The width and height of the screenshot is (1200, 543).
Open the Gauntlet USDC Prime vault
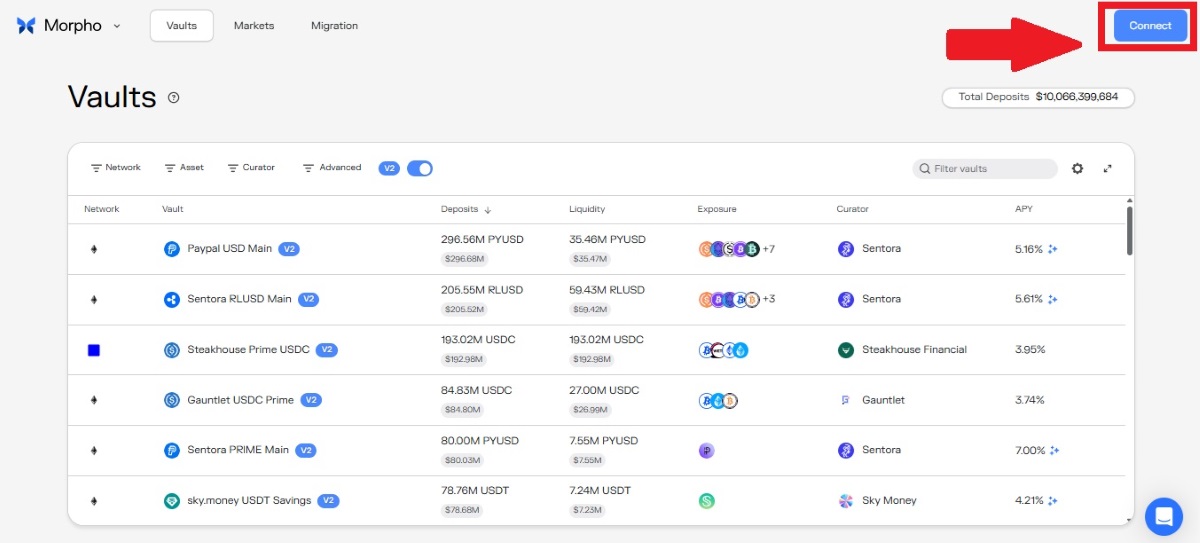tap(240, 400)
